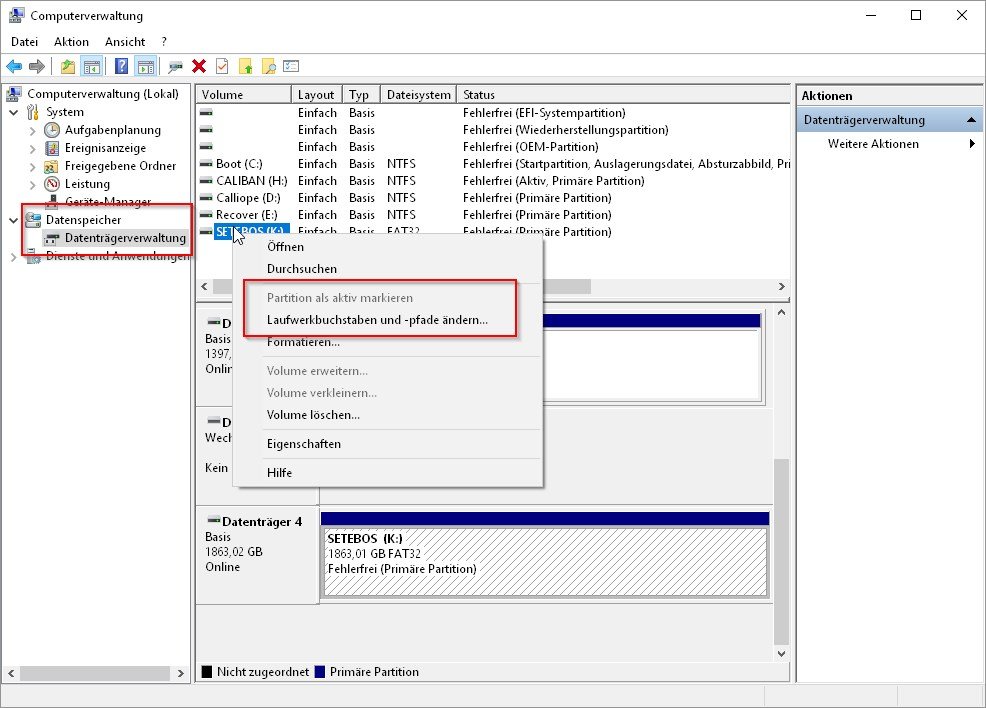
Task: Expand the Aufgabenplanung tree node
Action: point(32,130)
